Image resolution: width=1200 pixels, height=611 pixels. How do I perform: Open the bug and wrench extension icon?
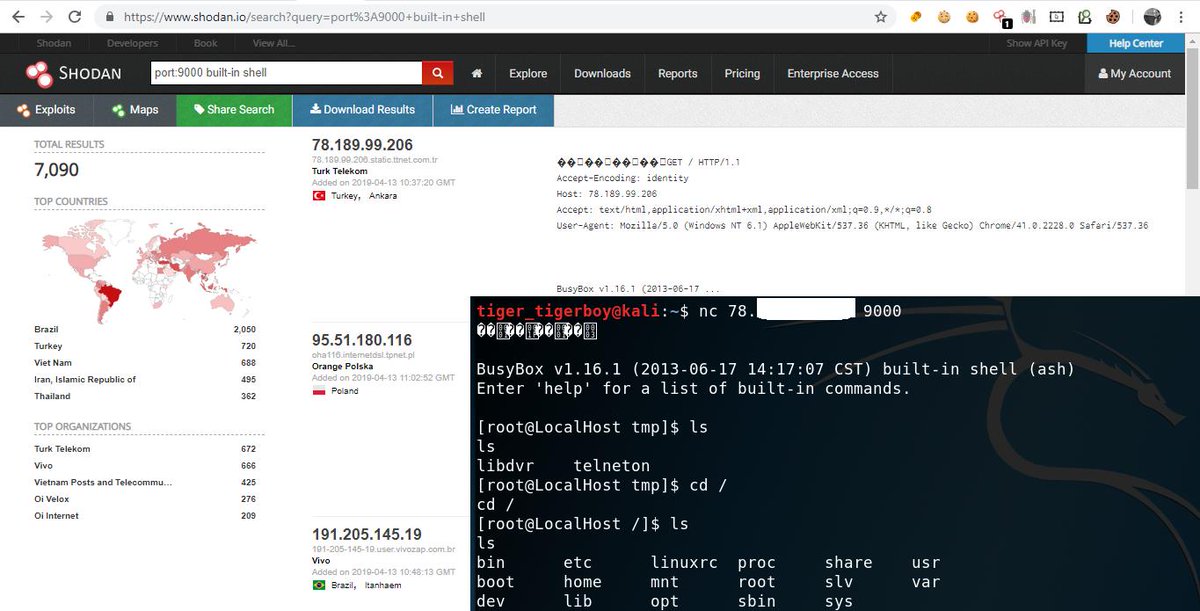point(1028,17)
